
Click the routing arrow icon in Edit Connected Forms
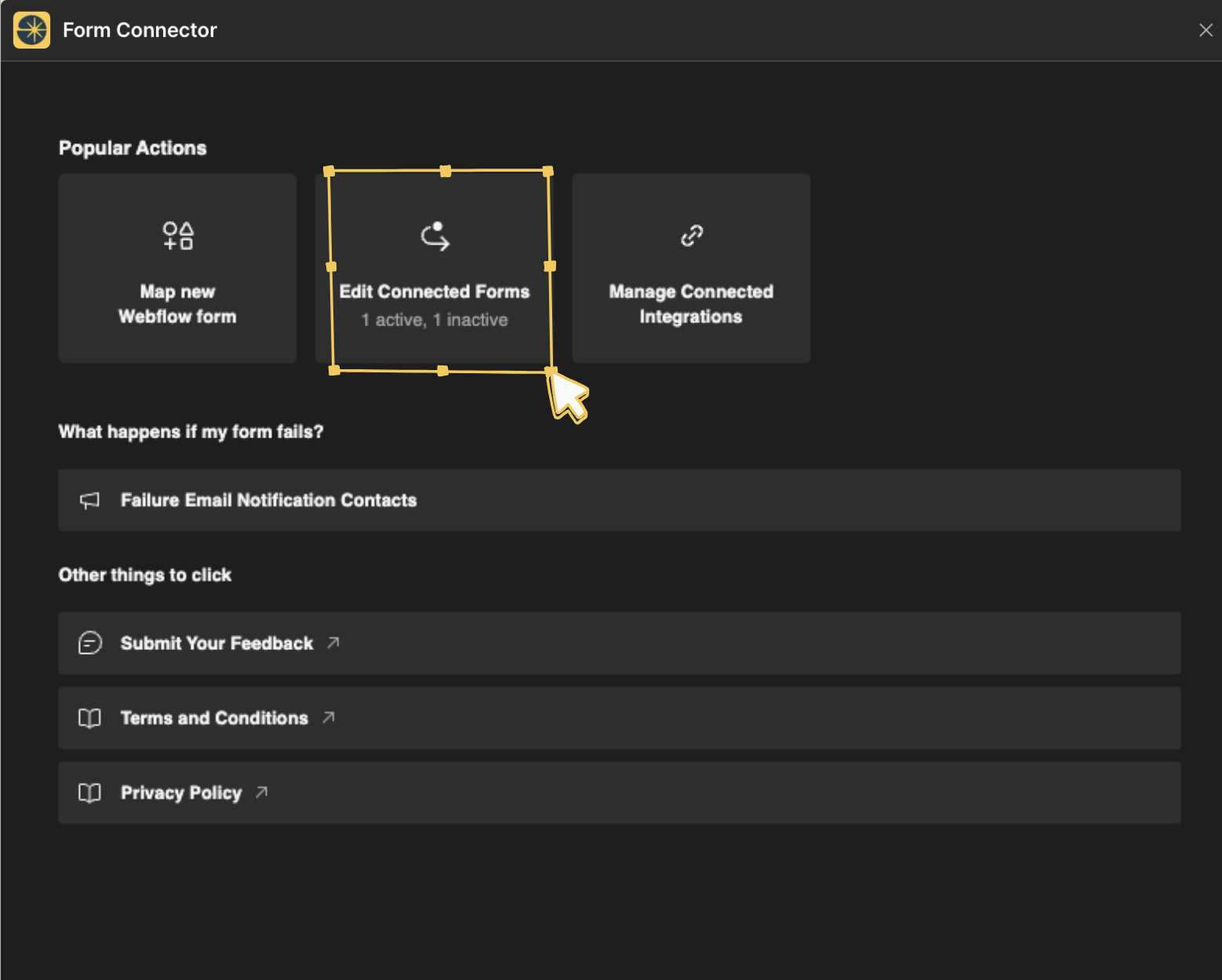[x=435, y=236]
